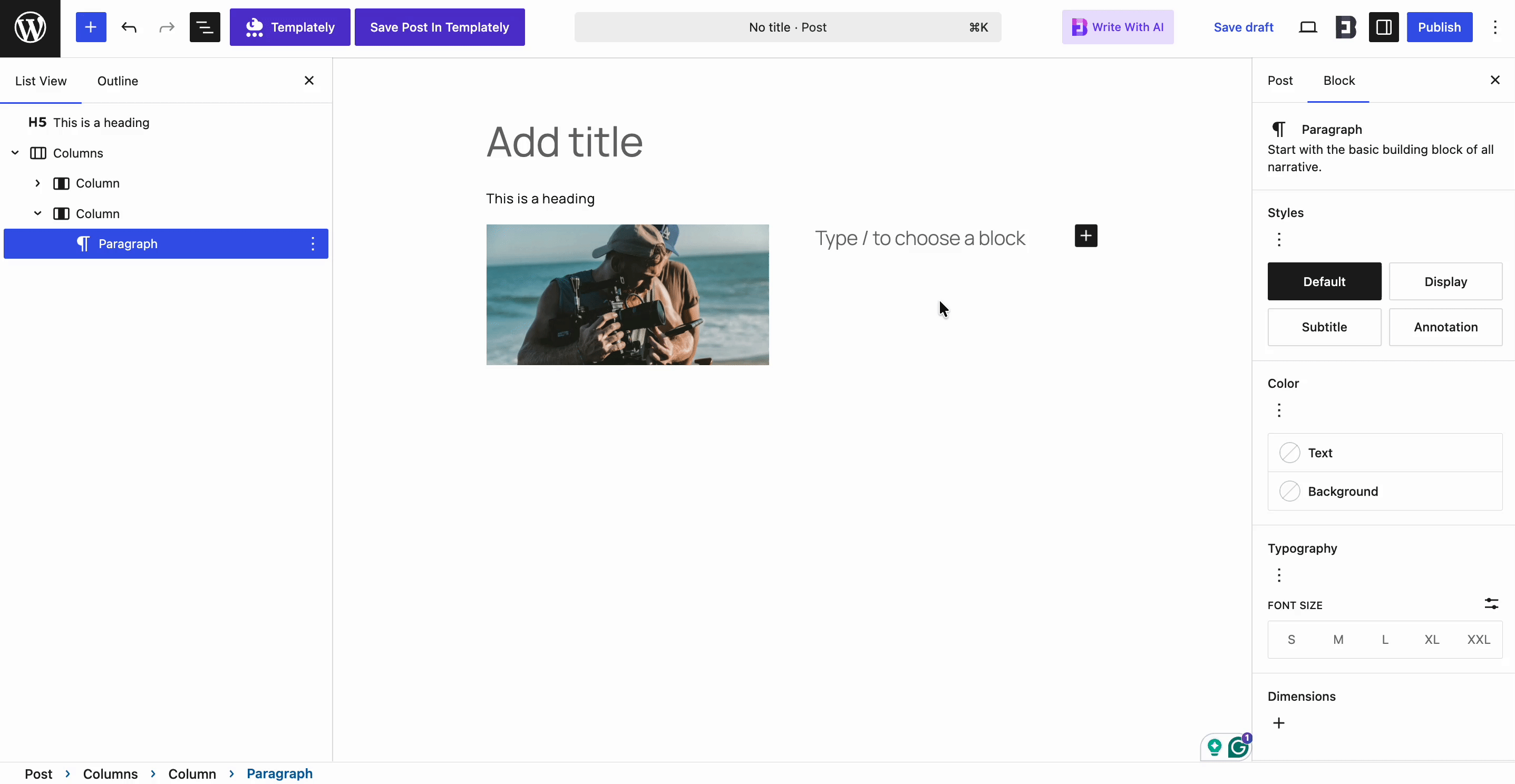Image resolution: width=1515 pixels, height=784 pixels.
Task: Undo the last change
Action: tap(129, 27)
